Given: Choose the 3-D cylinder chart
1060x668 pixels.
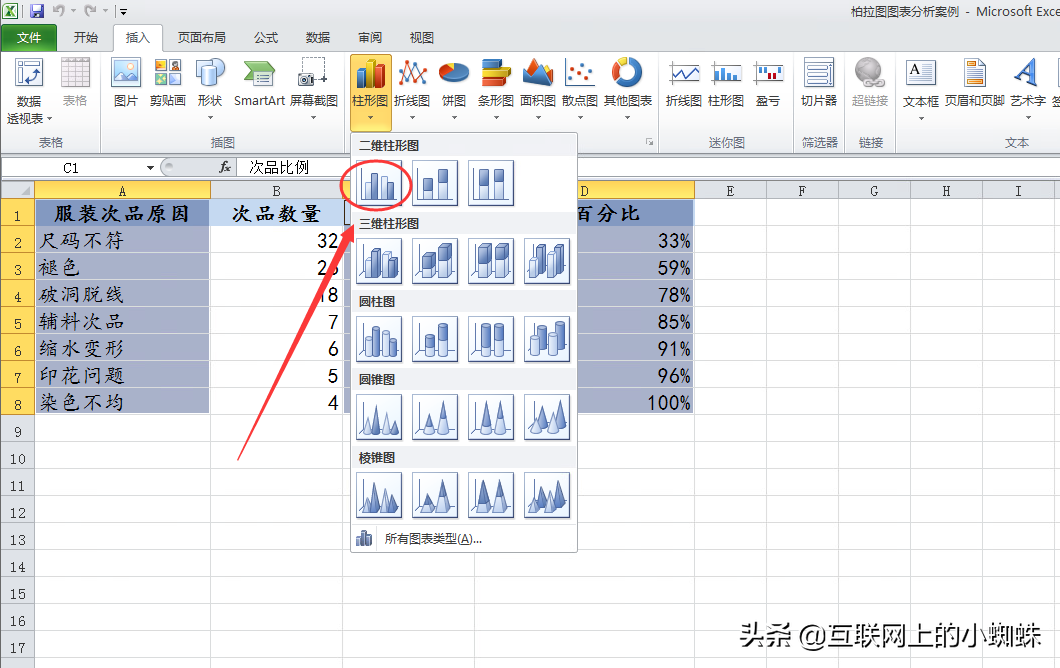Looking at the screenshot, I should click(x=547, y=339).
